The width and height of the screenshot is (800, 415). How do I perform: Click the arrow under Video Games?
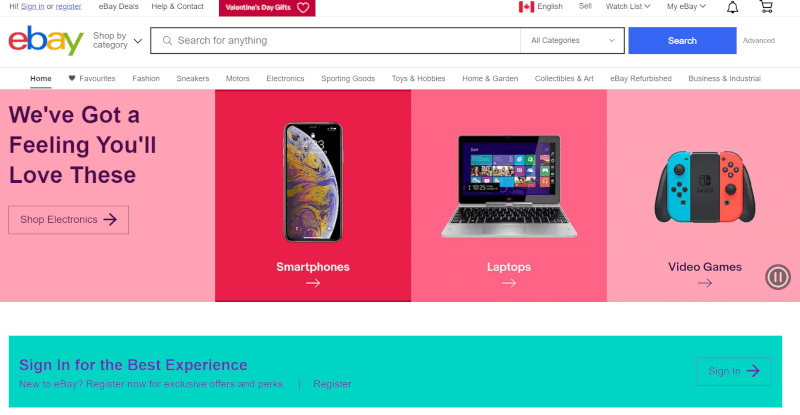point(705,283)
